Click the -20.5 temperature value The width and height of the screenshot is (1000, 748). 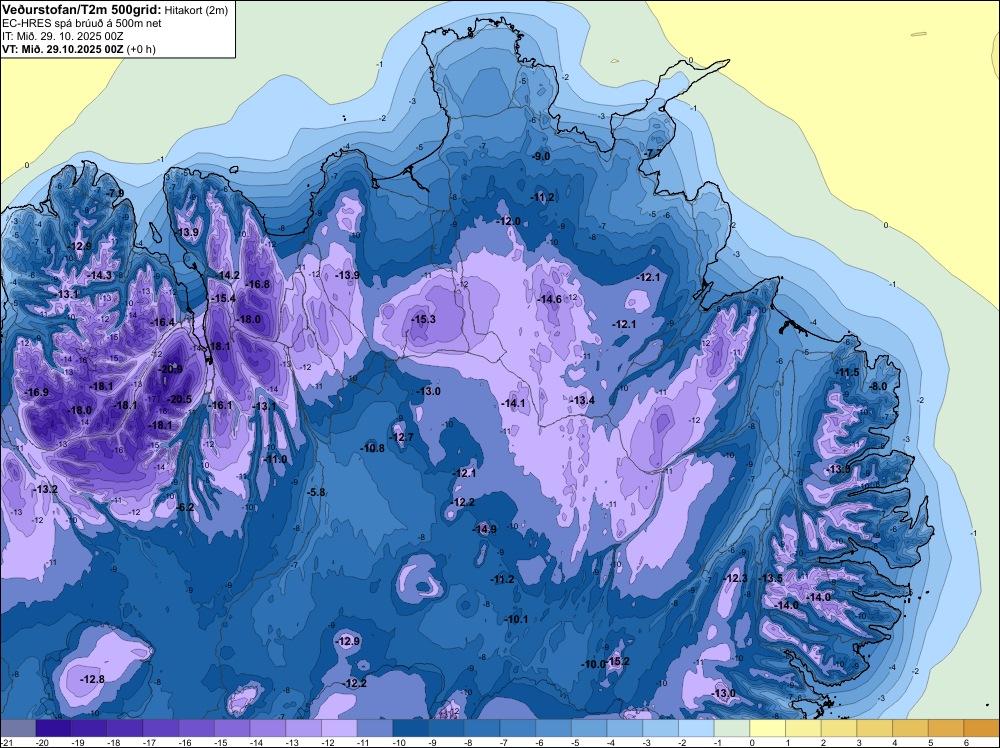179,399
